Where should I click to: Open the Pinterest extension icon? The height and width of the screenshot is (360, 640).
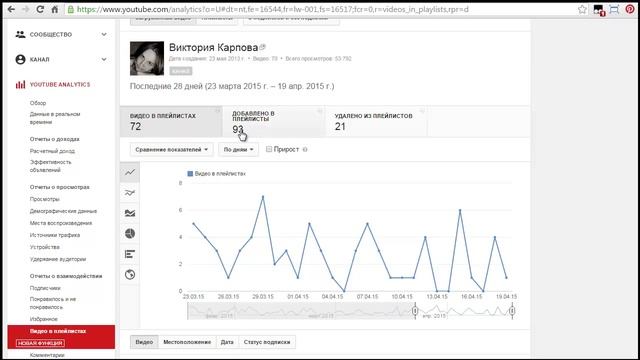630,9
